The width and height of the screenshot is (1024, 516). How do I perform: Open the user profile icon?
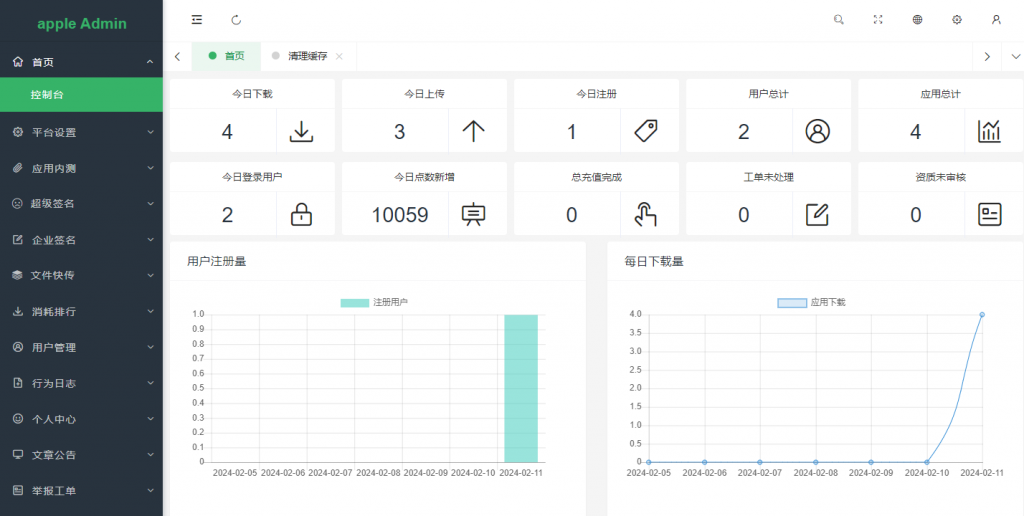[x=996, y=19]
